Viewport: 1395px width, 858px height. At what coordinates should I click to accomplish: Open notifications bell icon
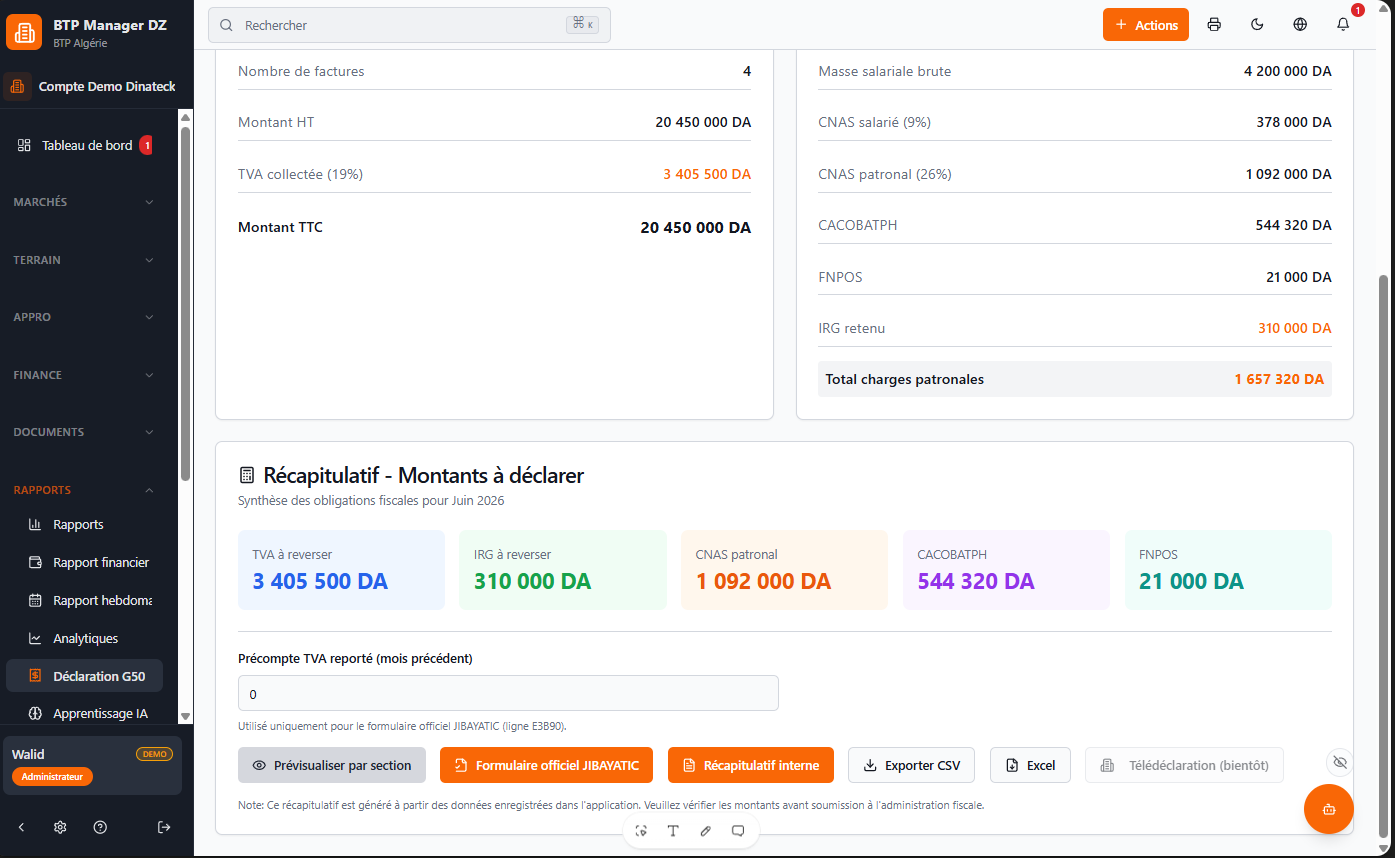1343,25
